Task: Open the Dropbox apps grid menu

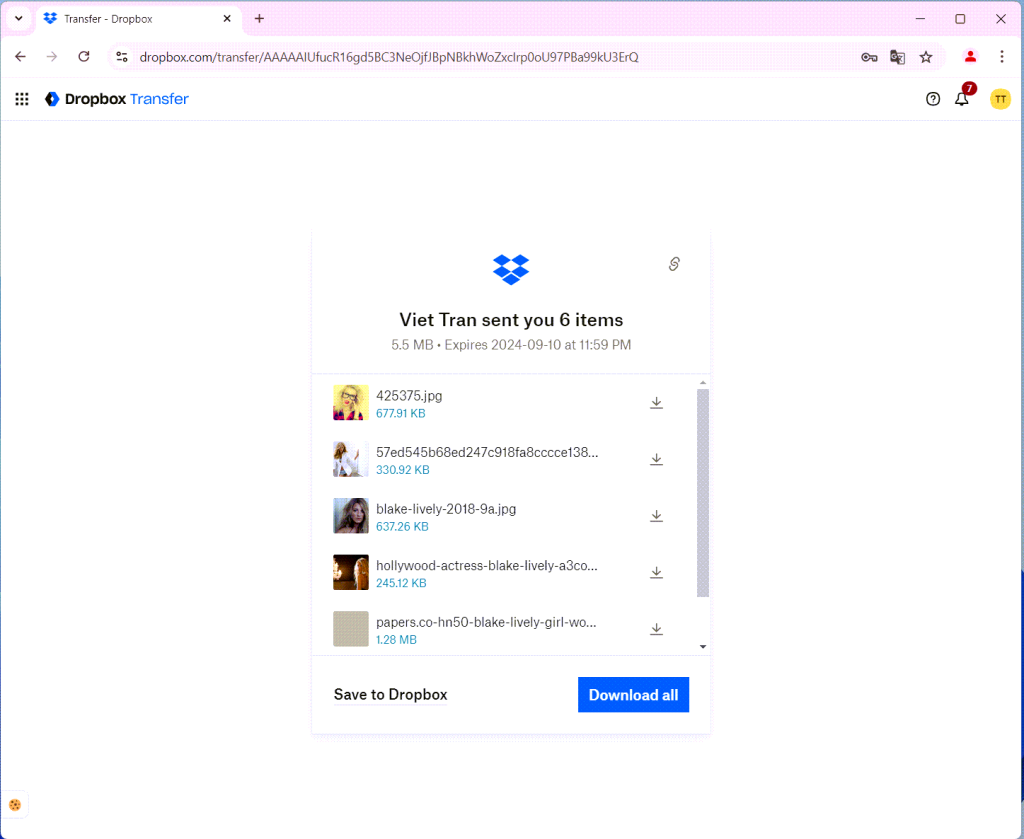Action: point(22,99)
